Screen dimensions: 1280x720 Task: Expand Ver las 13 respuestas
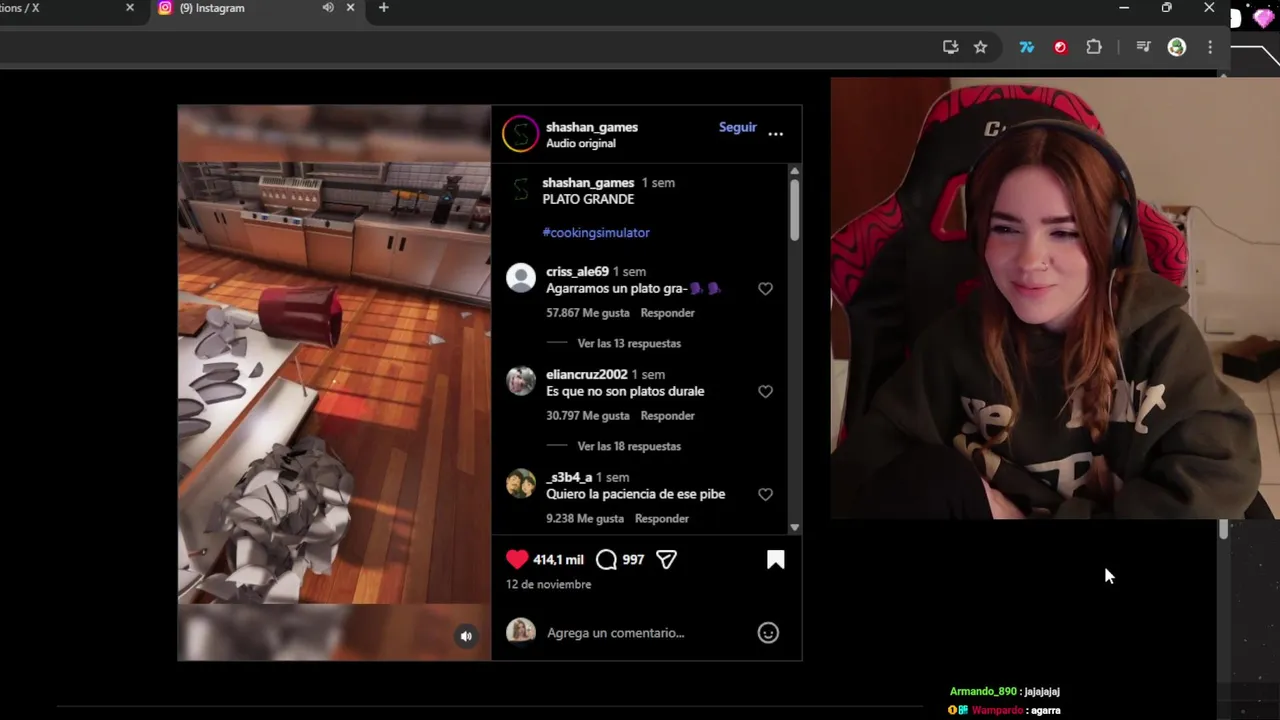(x=629, y=343)
